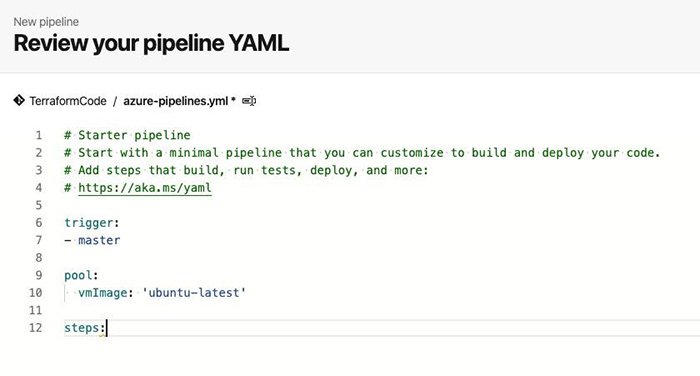Image resolution: width=700 pixels, height=376 pixels.
Task: Click the 'ubuntu-latest' string value
Action: coord(194,293)
